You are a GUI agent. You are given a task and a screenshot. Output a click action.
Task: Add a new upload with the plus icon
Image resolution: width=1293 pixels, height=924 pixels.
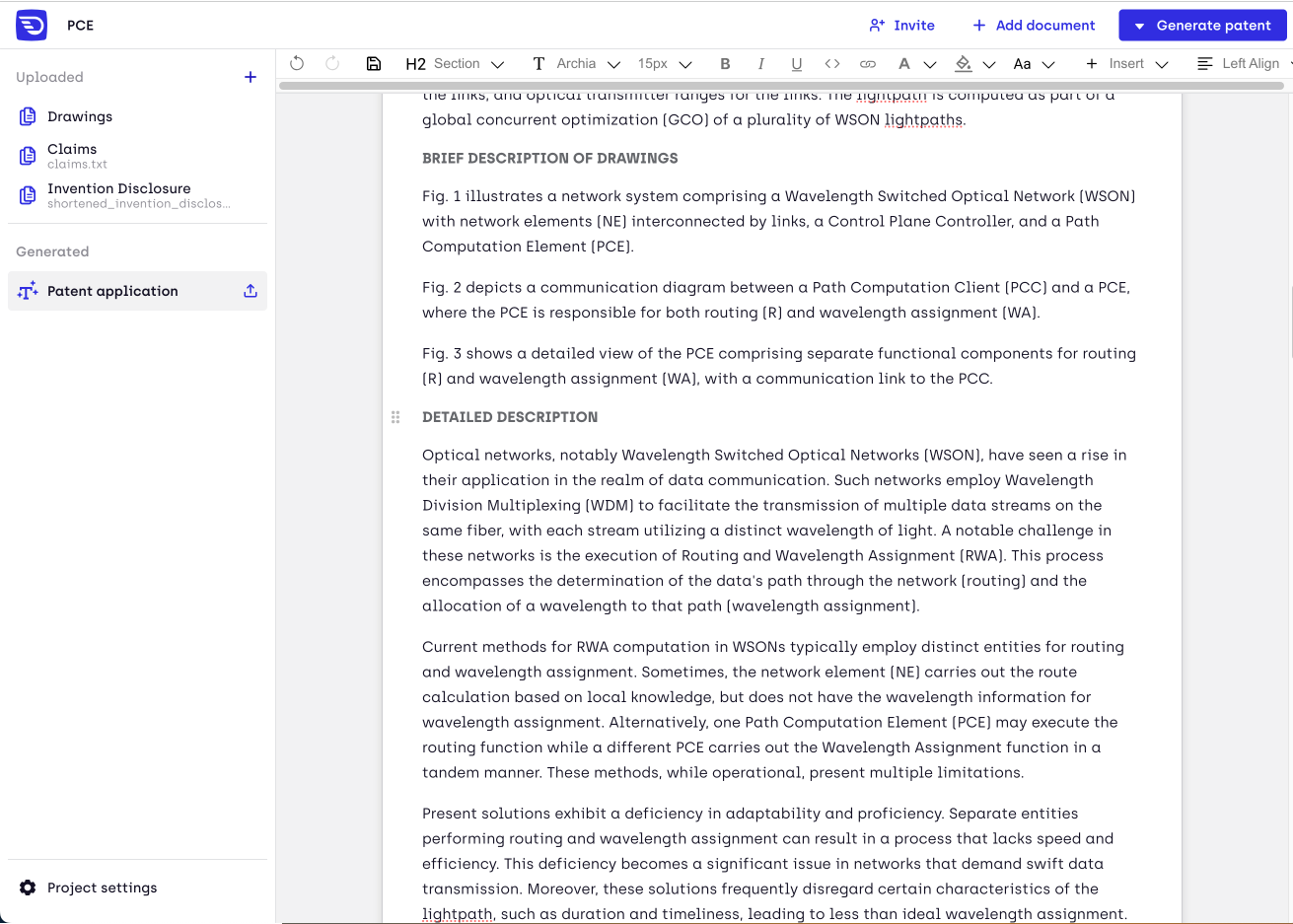(x=251, y=76)
